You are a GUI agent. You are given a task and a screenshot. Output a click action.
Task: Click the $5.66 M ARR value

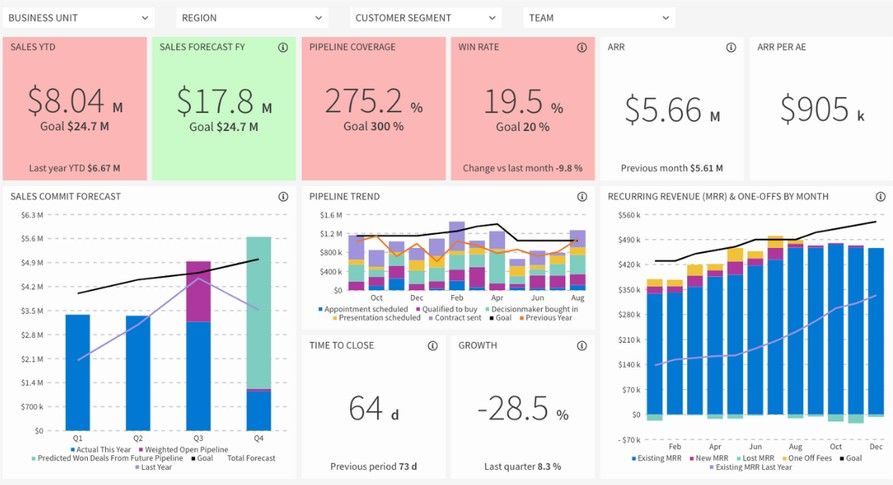(x=672, y=109)
